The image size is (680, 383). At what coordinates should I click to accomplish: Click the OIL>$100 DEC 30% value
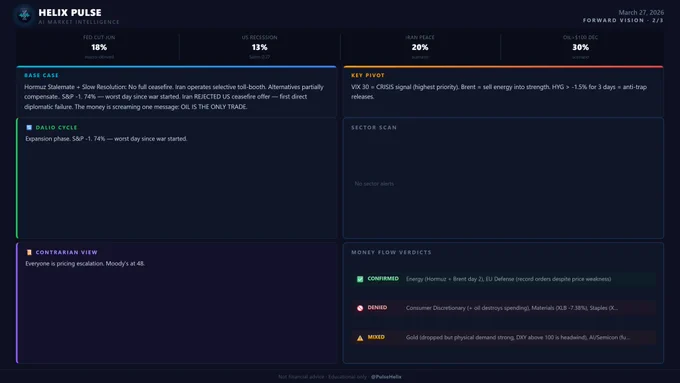[x=580, y=47]
